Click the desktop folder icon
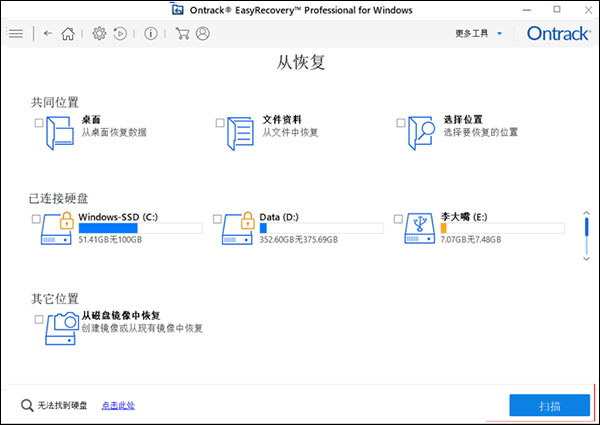600x425 pixels. click(x=60, y=133)
